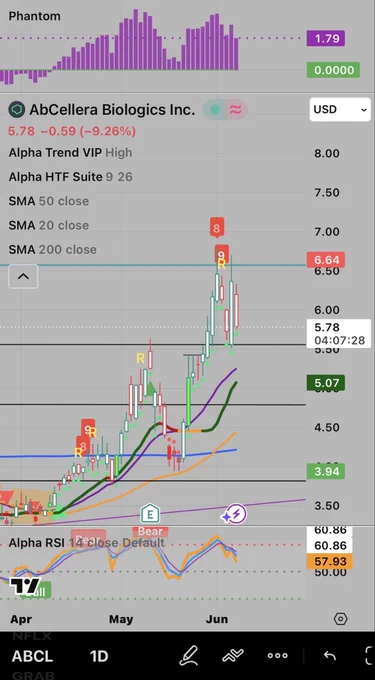Tap the AbCellera Biologics Inc. title
Viewport: 375px width, 680px height.
tap(112, 109)
